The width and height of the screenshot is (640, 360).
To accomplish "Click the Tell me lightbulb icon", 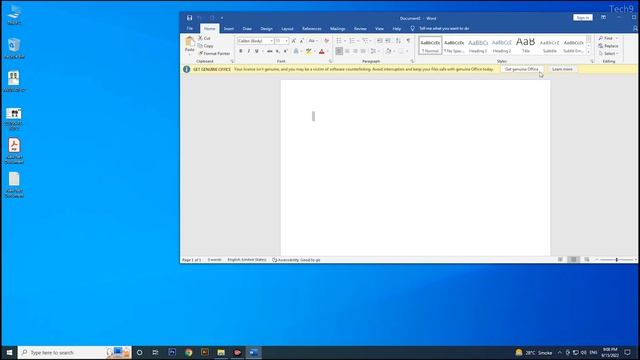I will (x=413, y=29).
